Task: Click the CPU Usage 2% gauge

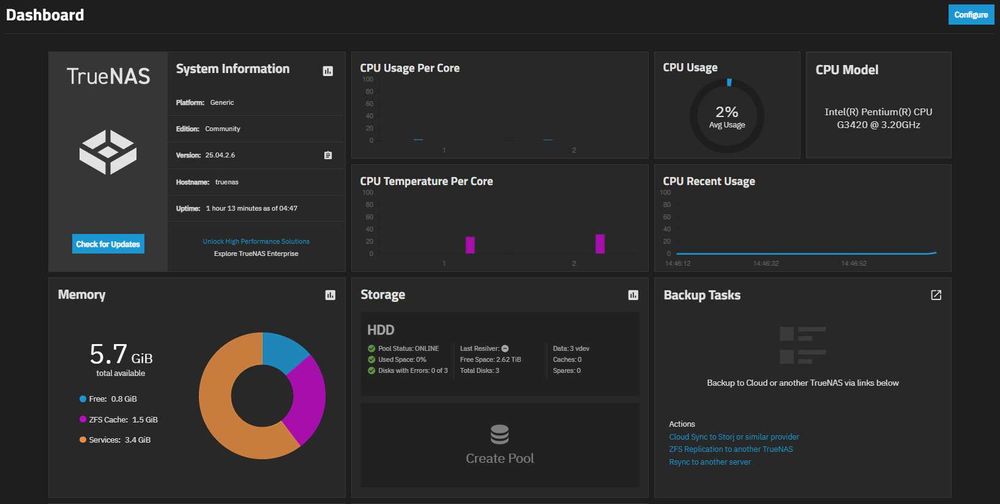Action: [726, 116]
